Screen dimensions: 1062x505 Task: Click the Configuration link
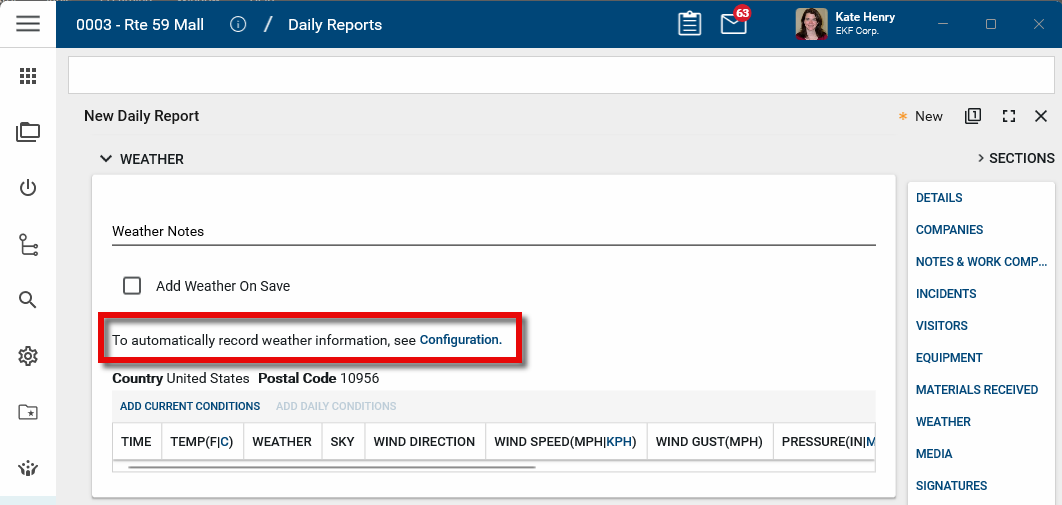(460, 340)
